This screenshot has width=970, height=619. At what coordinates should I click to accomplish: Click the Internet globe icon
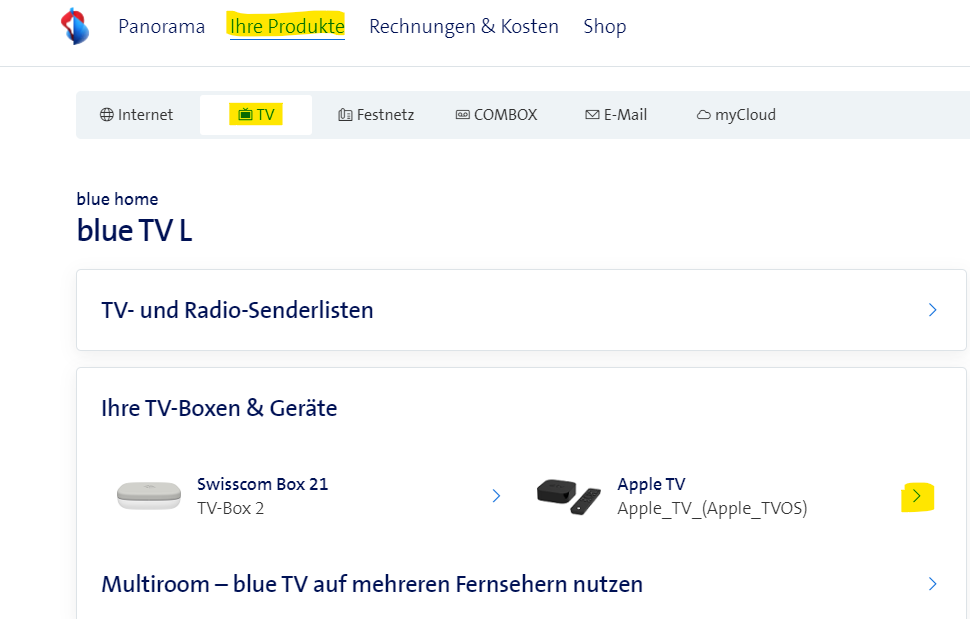click(x=107, y=115)
